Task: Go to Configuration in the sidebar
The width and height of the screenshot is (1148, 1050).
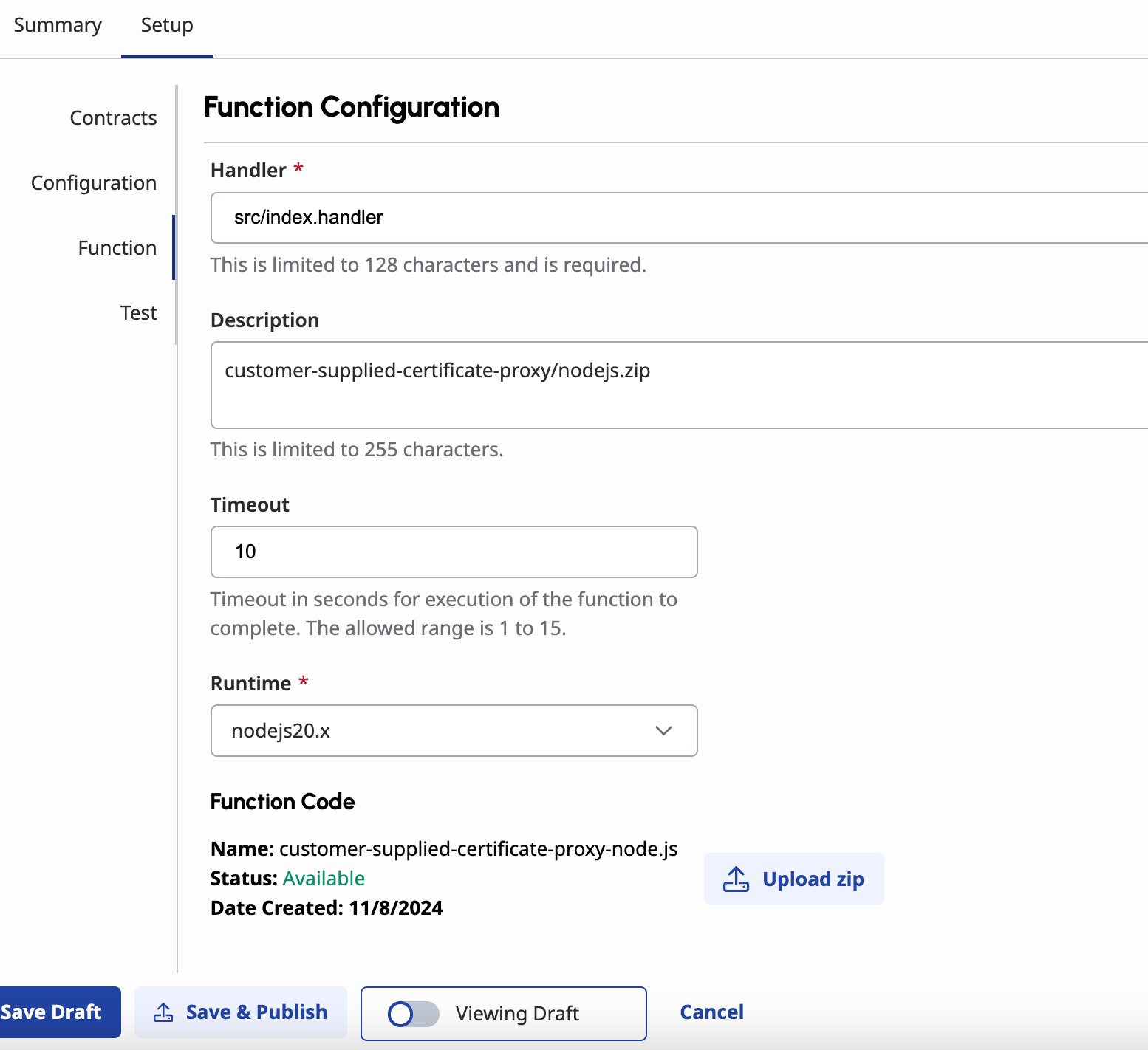Action: [x=94, y=183]
